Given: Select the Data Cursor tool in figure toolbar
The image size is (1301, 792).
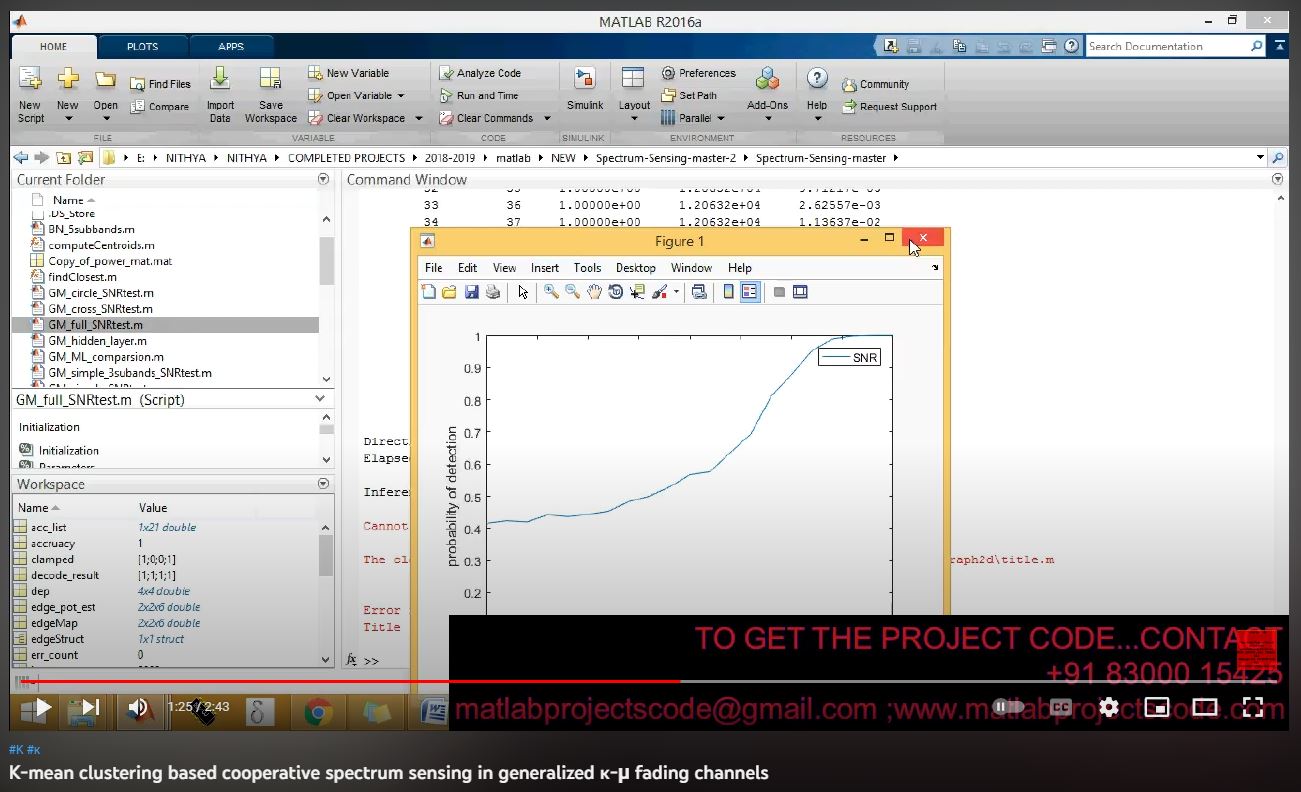Looking at the screenshot, I should [x=637, y=292].
